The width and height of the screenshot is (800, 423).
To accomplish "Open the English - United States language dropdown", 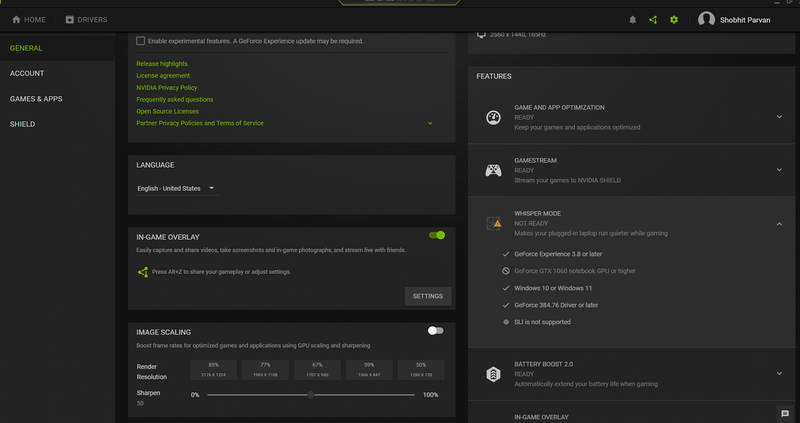I will (x=177, y=188).
